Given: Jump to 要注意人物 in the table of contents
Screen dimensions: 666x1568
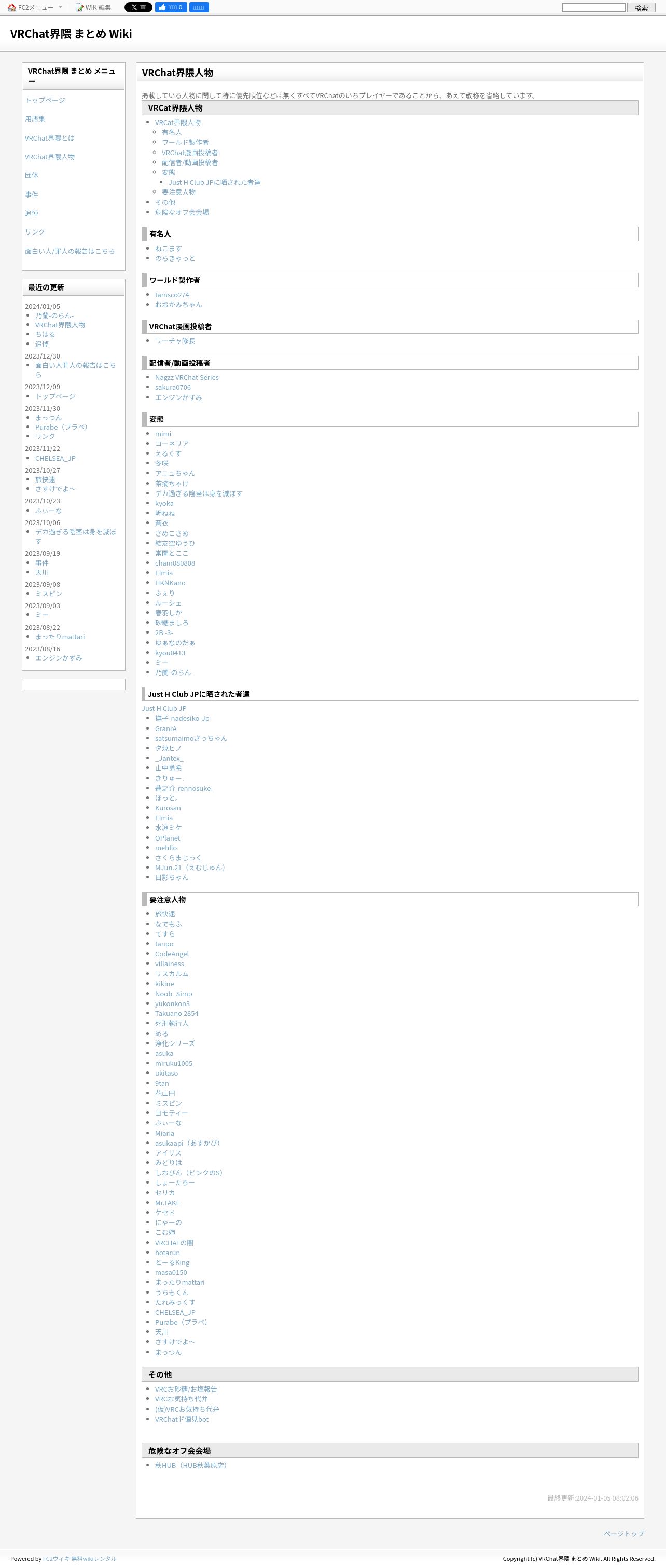Looking at the screenshot, I should [179, 192].
